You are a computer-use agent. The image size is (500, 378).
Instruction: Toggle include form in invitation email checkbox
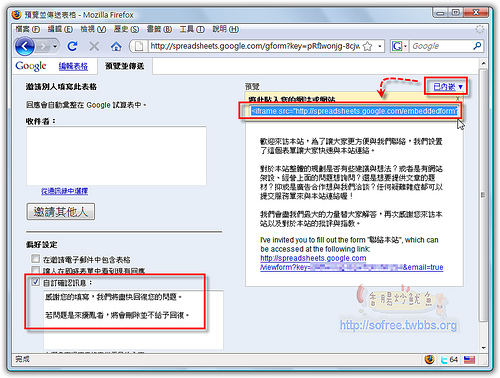pos(35,259)
